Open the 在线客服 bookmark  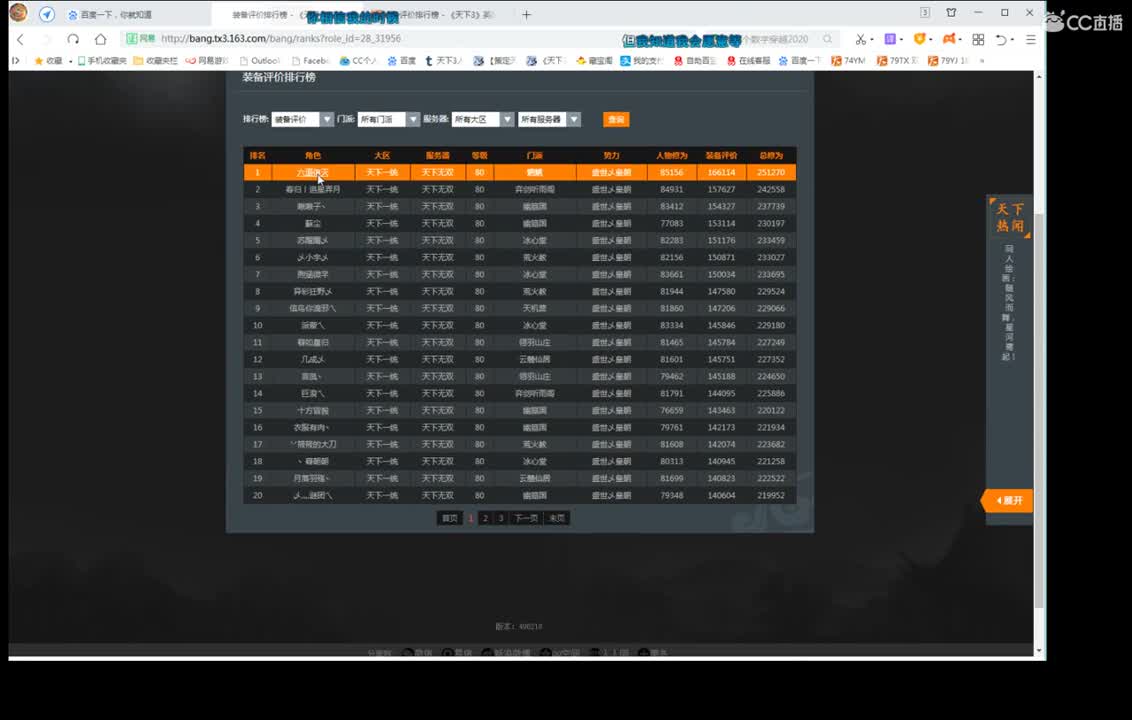coord(749,61)
